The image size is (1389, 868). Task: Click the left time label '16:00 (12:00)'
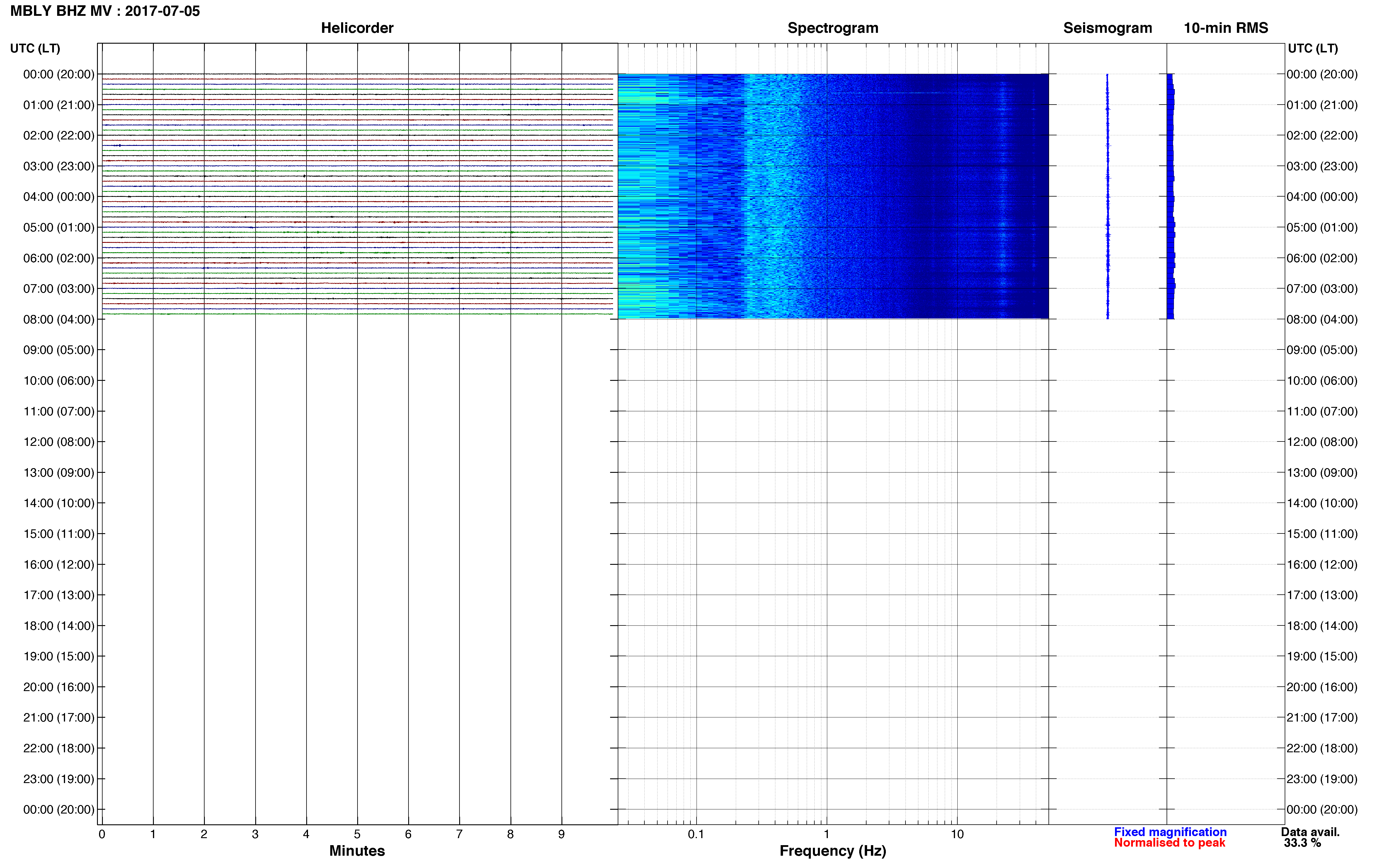[59, 565]
